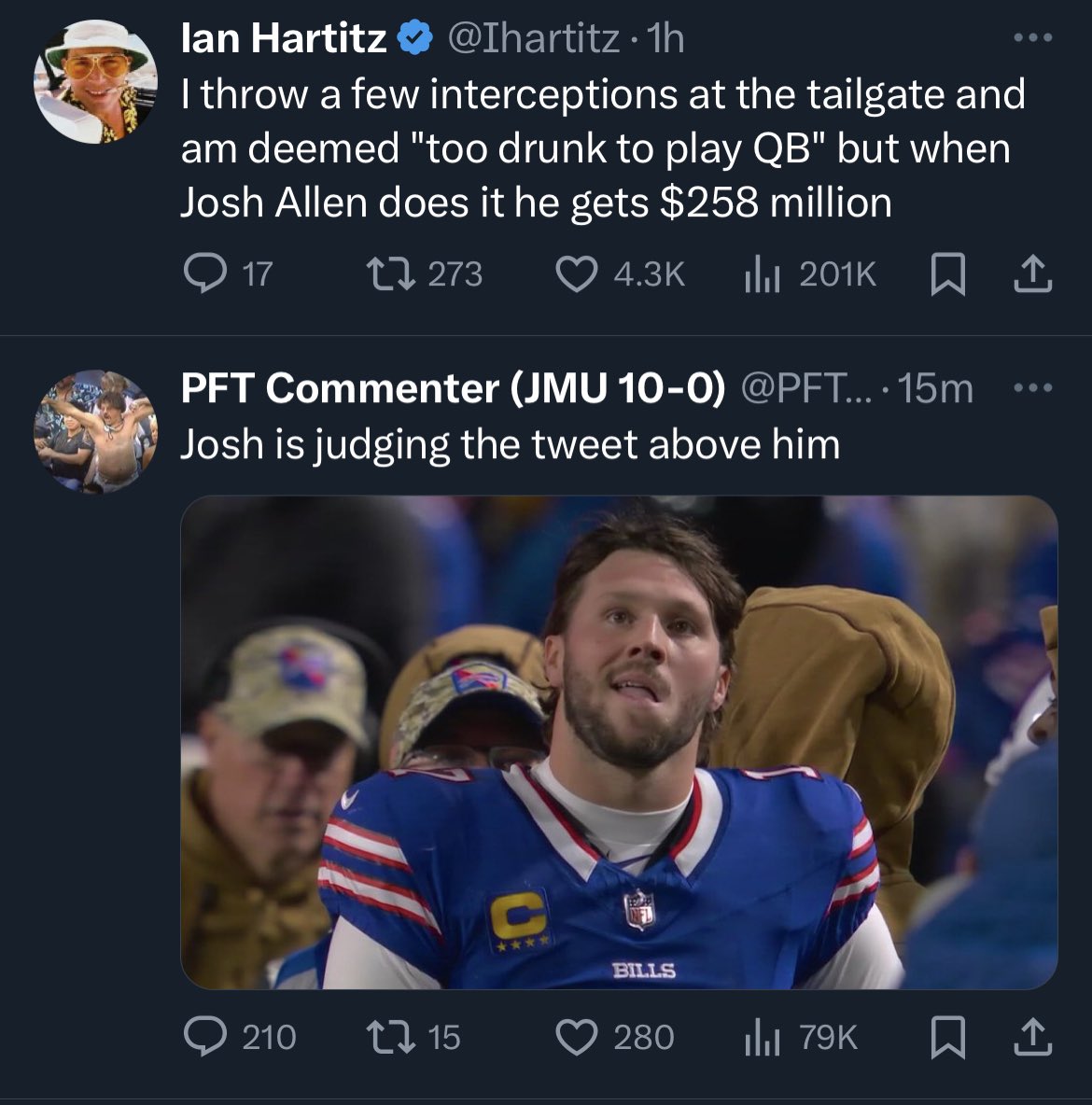1092x1105 pixels.
Task: Open more options on Ian Hartitz's tweet
Action: (x=1033, y=37)
